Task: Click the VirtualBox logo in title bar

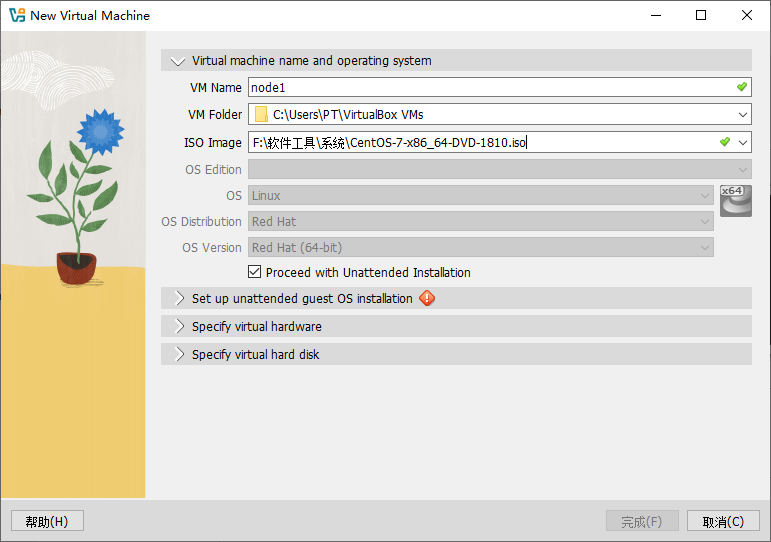Action: point(17,15)
